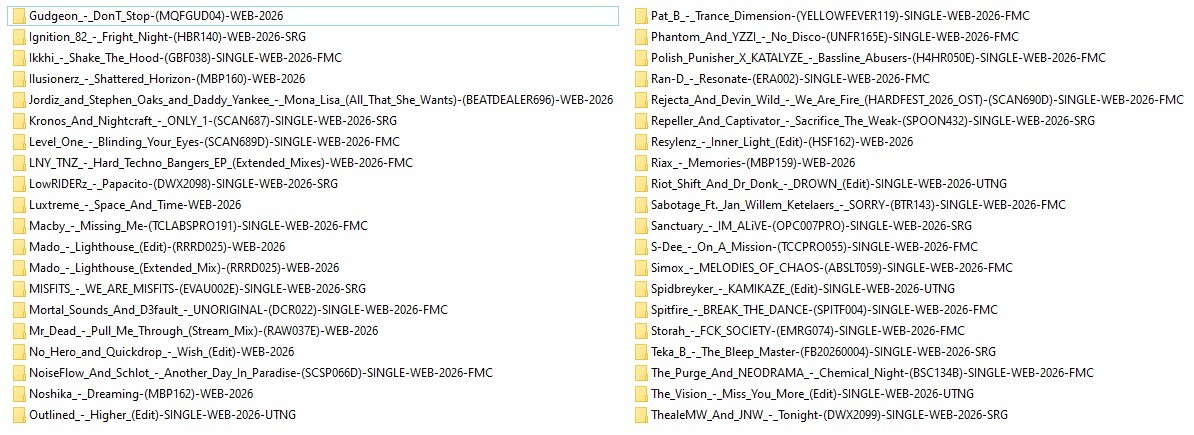Click folder icon beside LNY TNZ Hard Techno Bangers
The height and width of the screenshot is (435, 1194).
19,162
